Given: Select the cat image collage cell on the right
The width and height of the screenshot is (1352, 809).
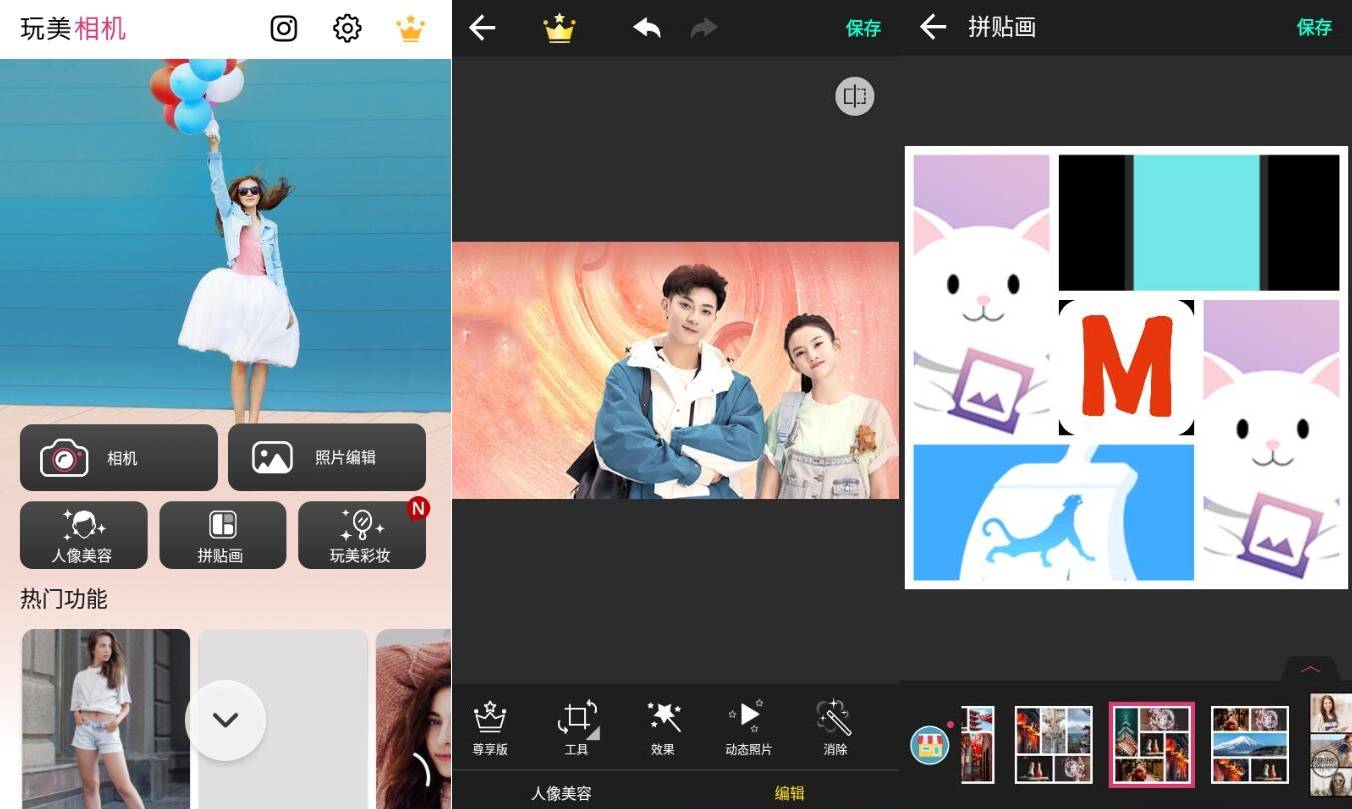Looking at the screenshot, I should click(x=1271, y=440).
